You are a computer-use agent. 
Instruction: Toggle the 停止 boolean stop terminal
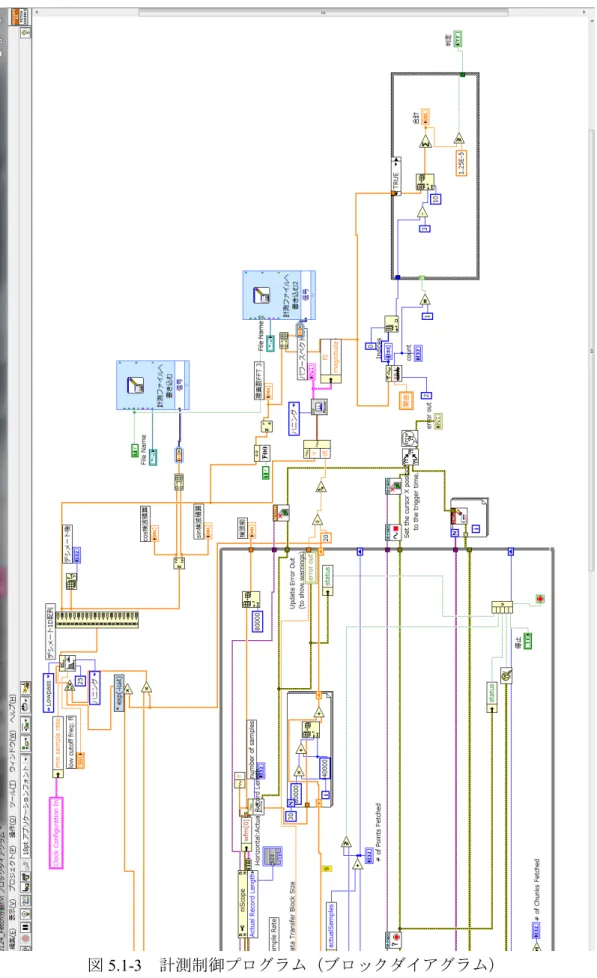[x=528, y=641]
